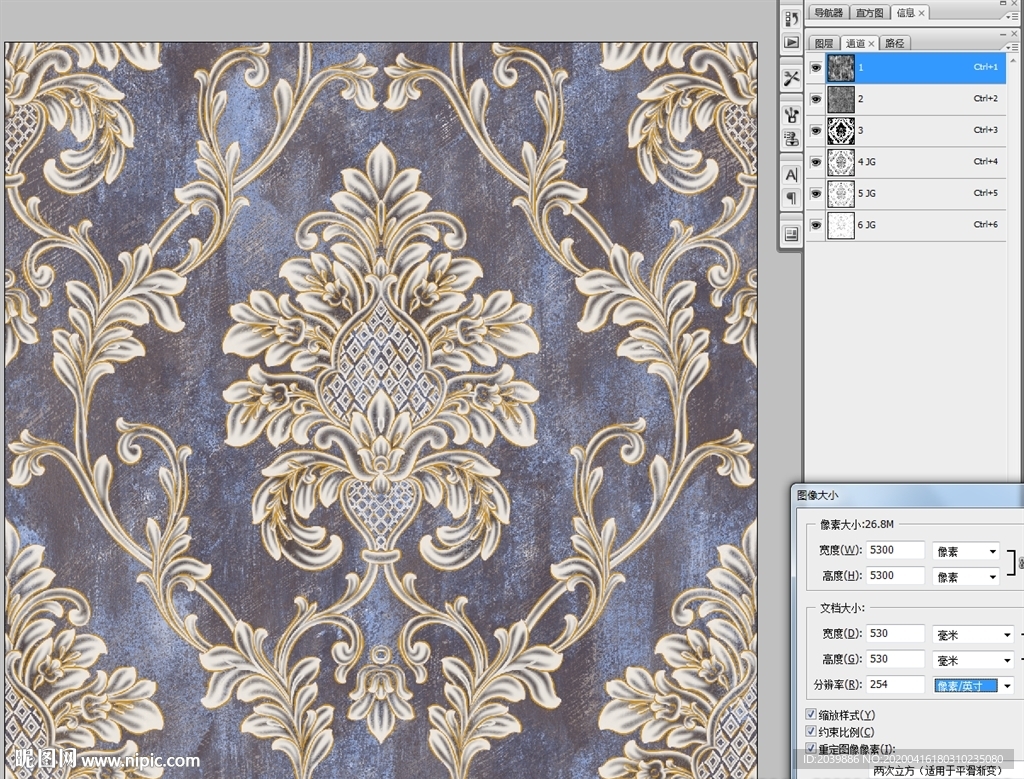Hide channel 2 with its eye icon
The width and height of the screenshot is (1024, 779).
pos(816,99)
